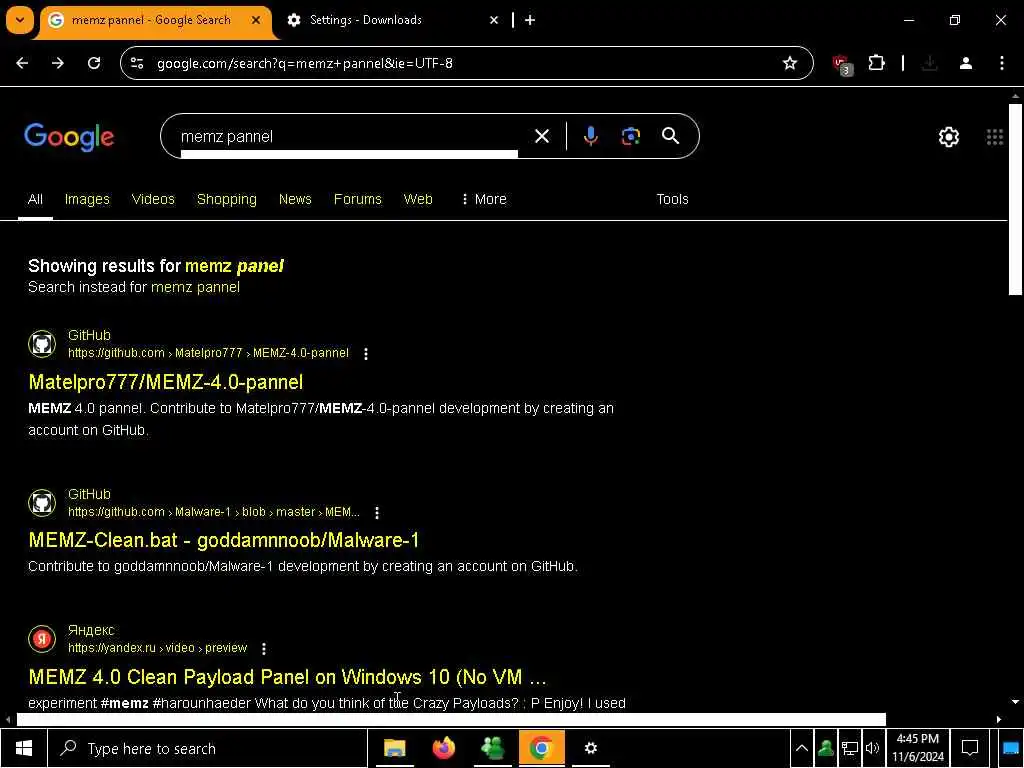Screen dimensions: 1024x768
Task: Click the scroll right arrow
Action: (x=999, y=720)
